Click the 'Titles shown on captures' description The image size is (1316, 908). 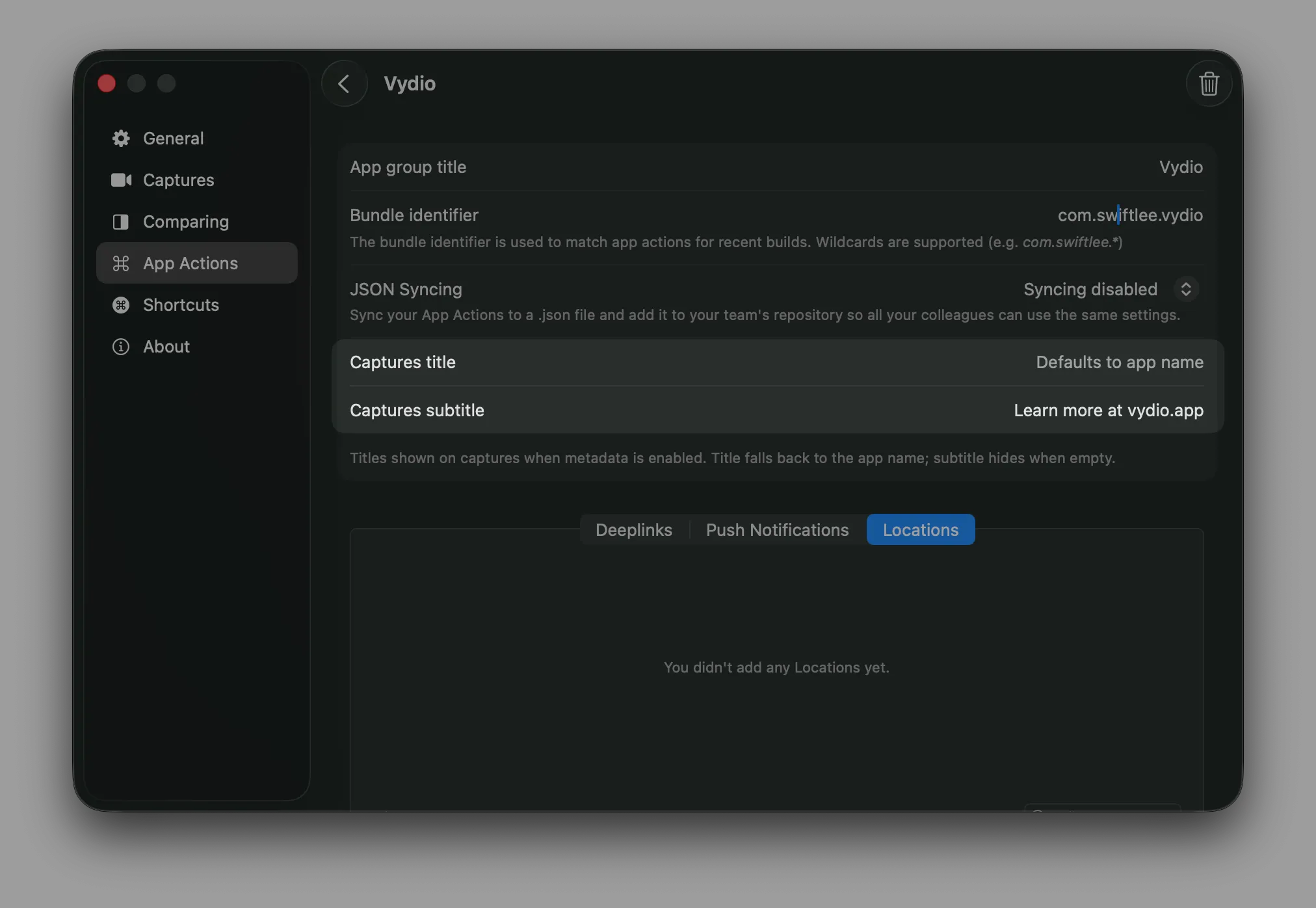click(732, 458)
